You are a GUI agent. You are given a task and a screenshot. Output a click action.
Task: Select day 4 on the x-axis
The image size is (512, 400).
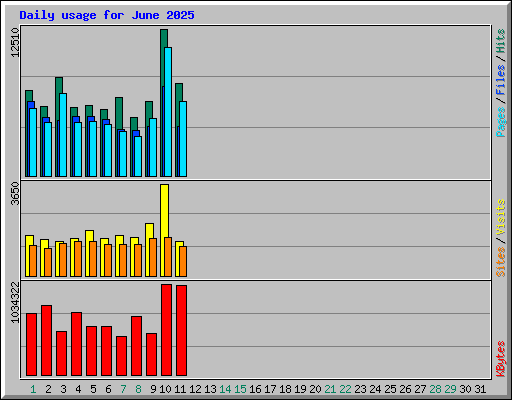coord(78,389)
